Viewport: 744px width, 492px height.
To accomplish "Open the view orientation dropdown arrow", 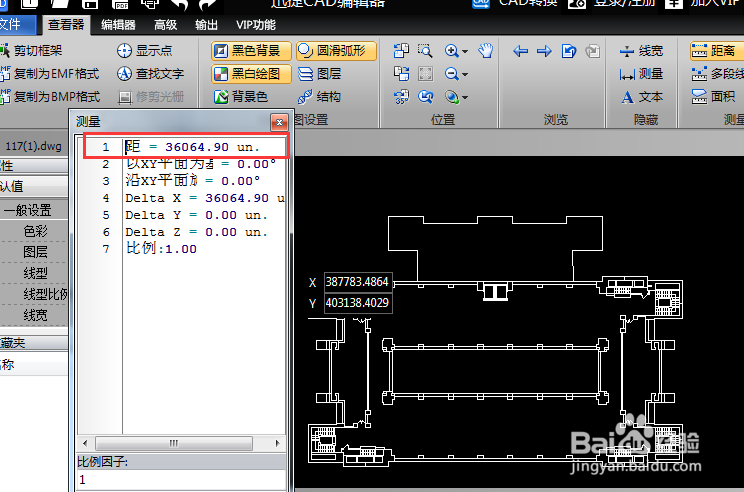I will (x=465, y=98).
